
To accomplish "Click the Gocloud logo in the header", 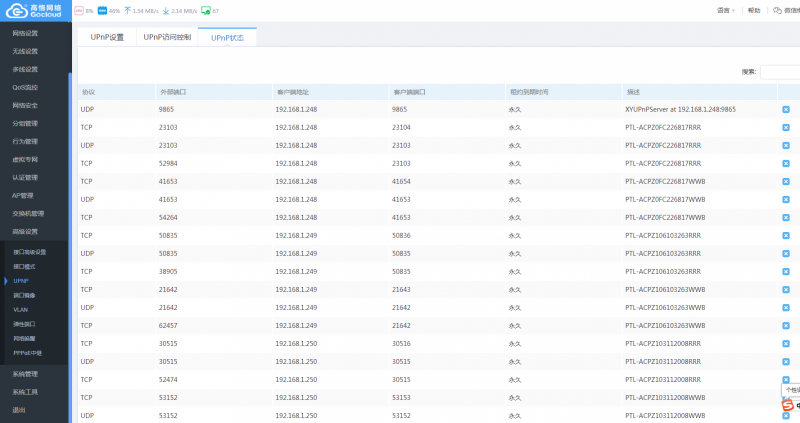I will pyautogui.click(x=35, y=10).
